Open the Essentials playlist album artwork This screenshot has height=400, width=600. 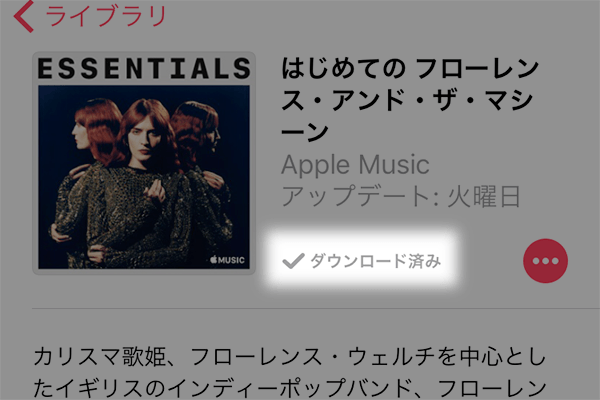[x=144, y=163]
